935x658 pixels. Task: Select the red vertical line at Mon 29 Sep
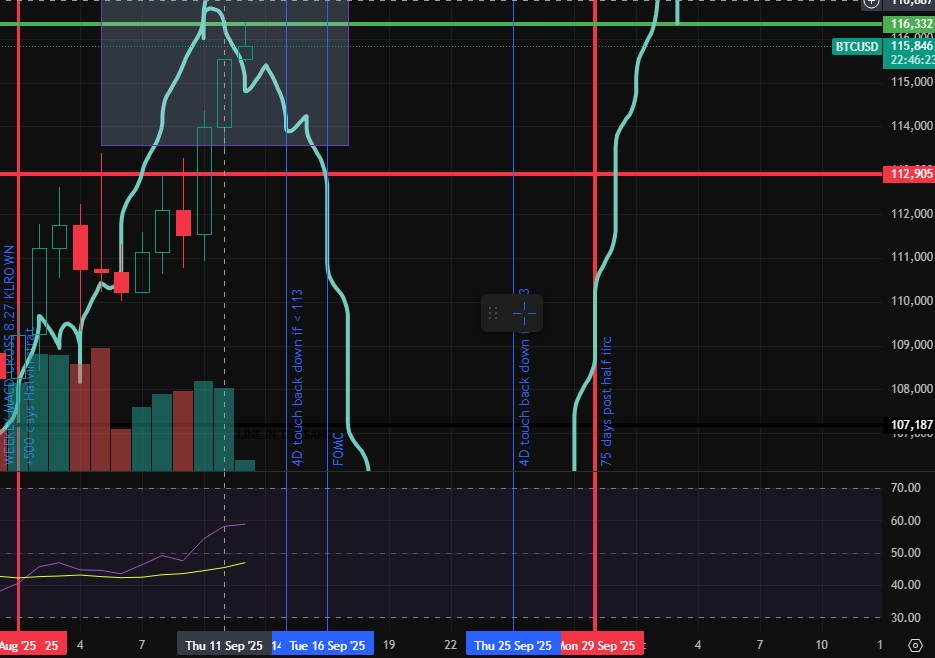point(595,239)
